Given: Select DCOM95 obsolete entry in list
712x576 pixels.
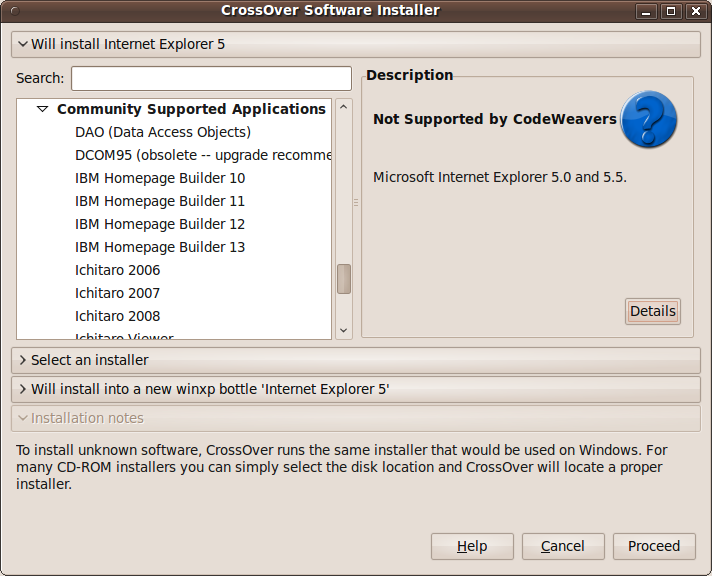Looking at the screenshot, I should 202,155.
